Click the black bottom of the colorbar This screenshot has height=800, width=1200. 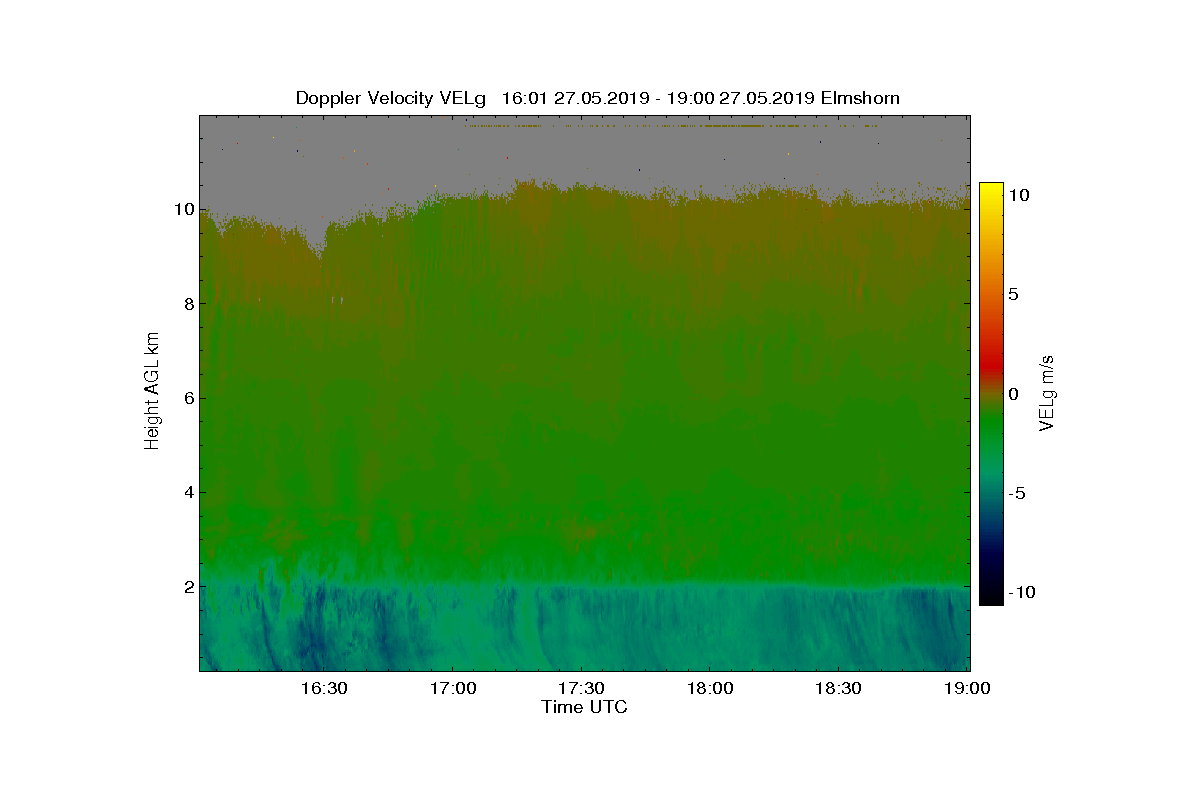(990, 596)
